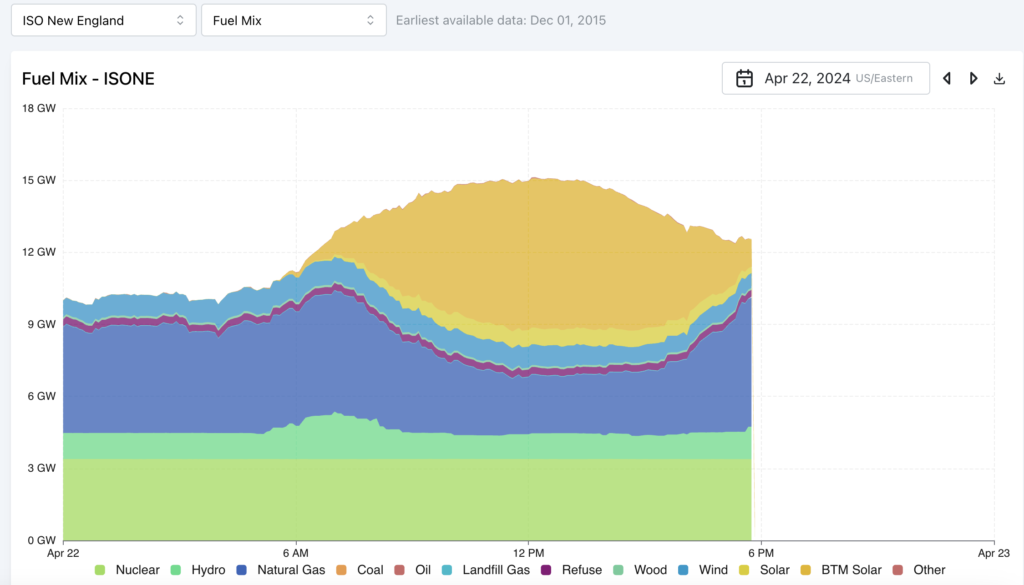
Task: Hide the Oil series via legend
Action: (x=413, y=570)
